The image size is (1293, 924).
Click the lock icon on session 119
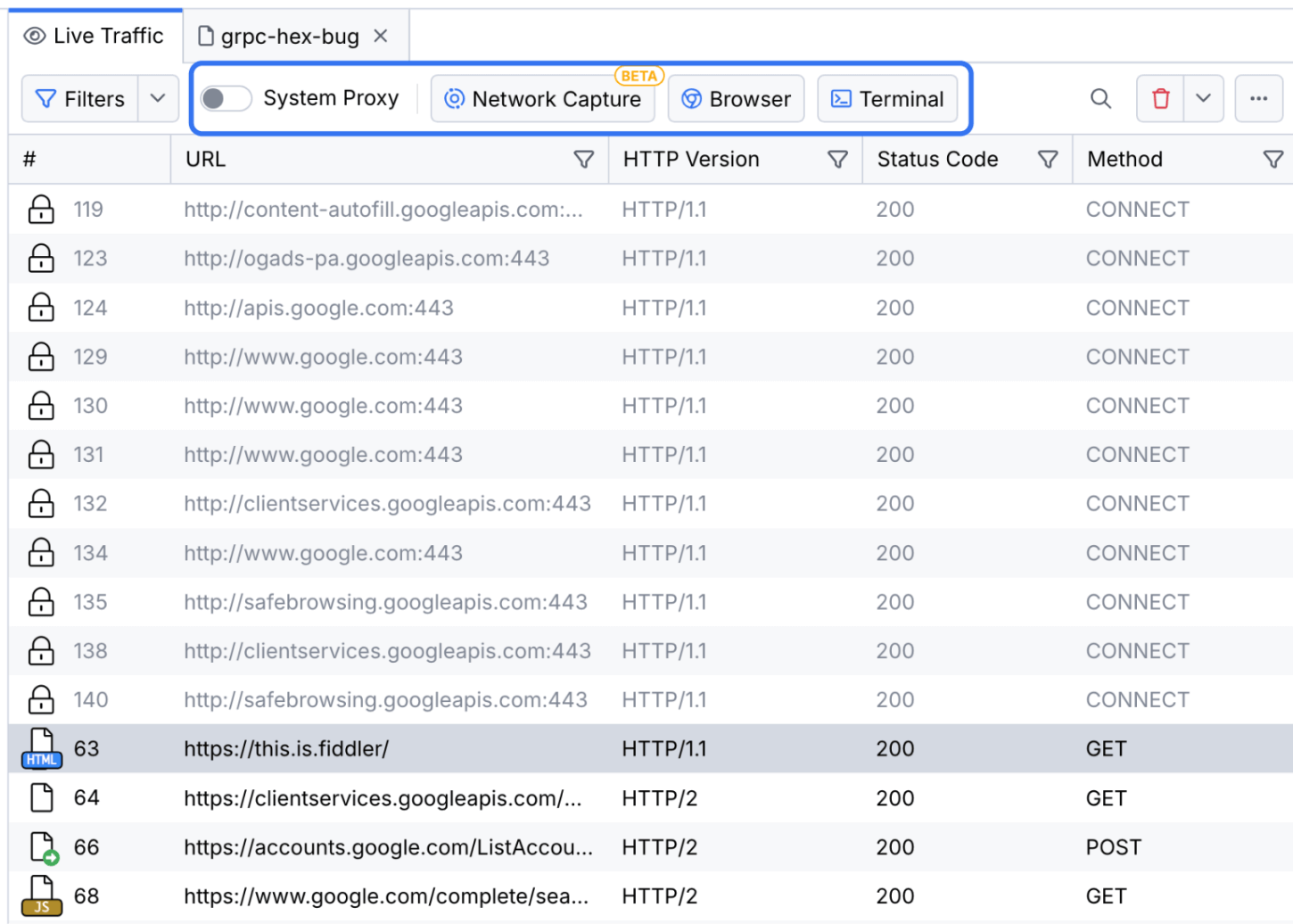point(41,210)
